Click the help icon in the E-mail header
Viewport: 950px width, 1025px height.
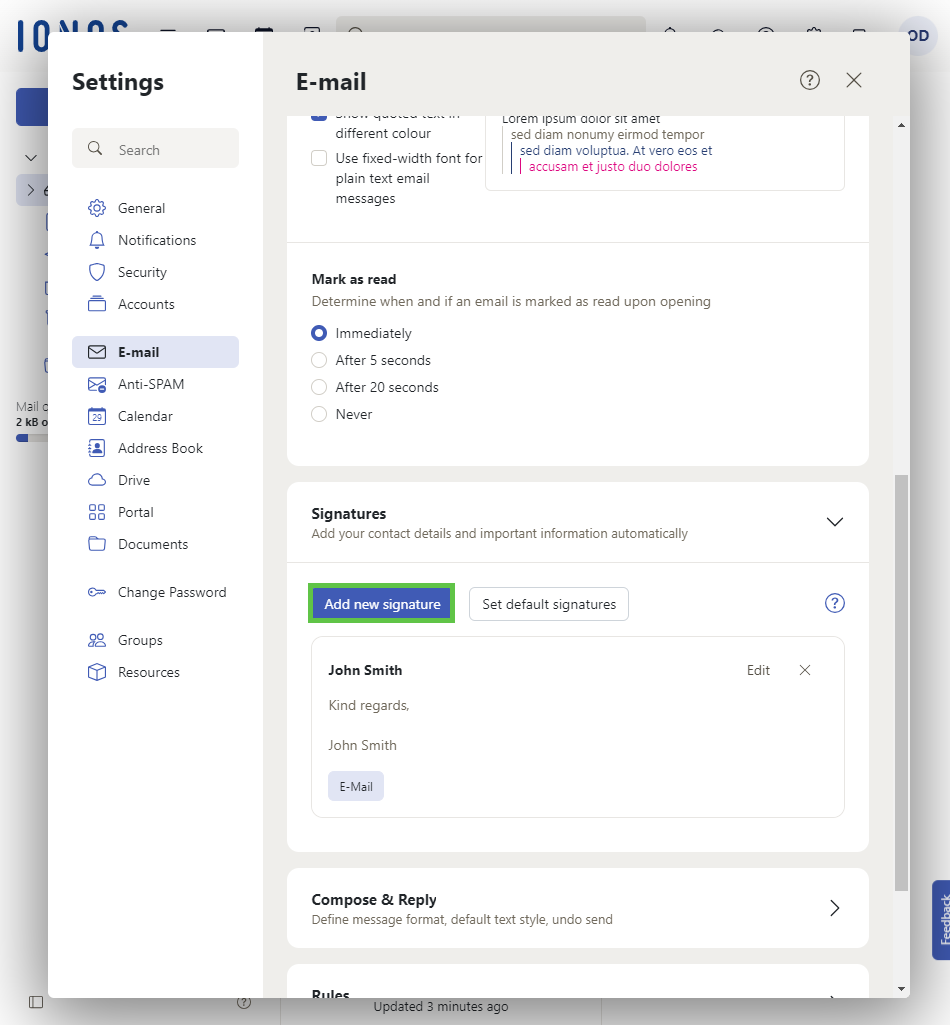coord(810,81)
